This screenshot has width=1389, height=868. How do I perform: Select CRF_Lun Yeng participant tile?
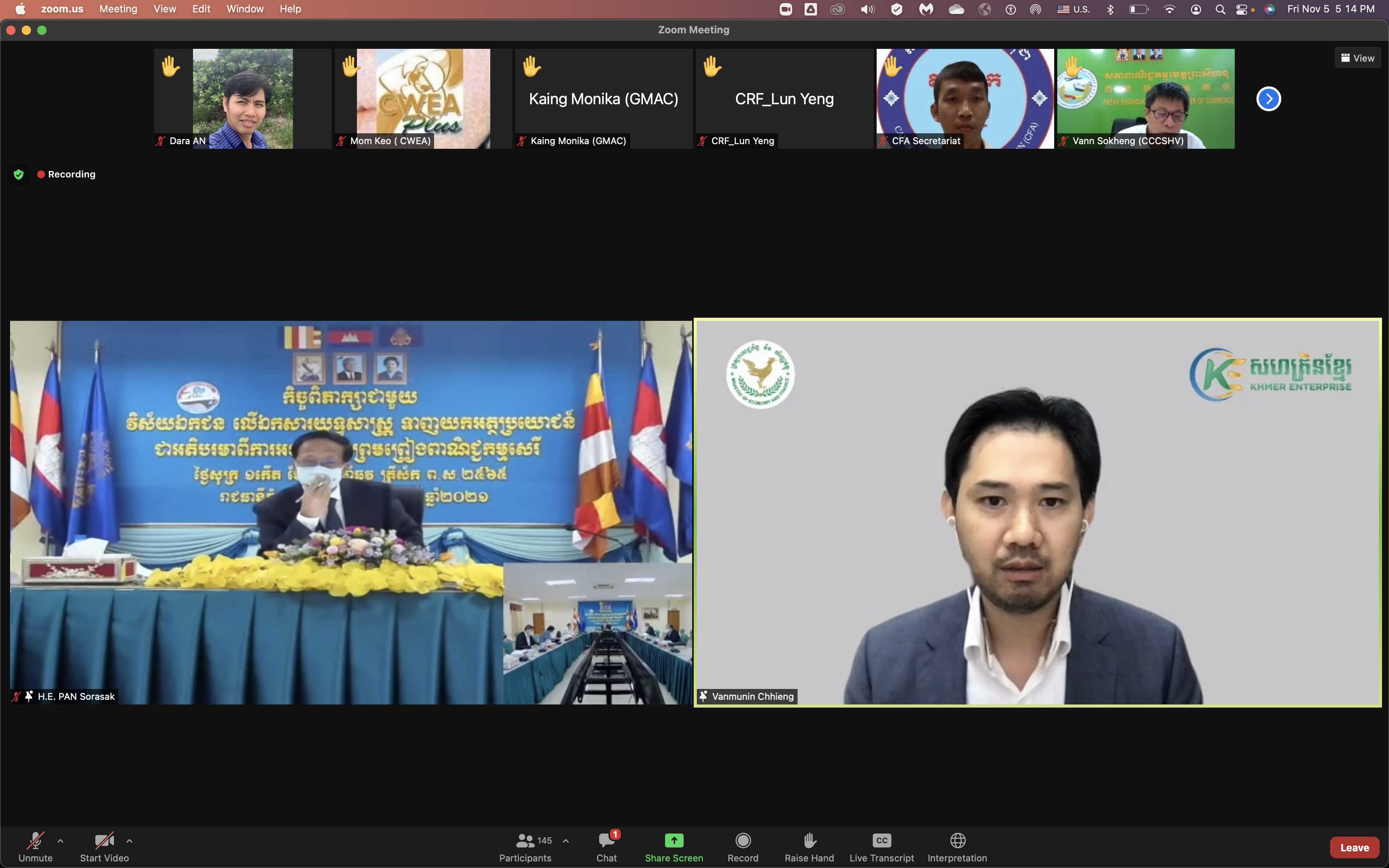click(785, 99)
